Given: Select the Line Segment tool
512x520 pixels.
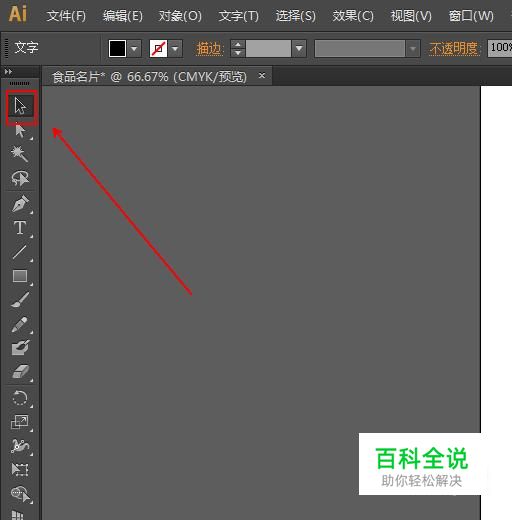Looking at the screenshot, I should [x=20, y=252].
